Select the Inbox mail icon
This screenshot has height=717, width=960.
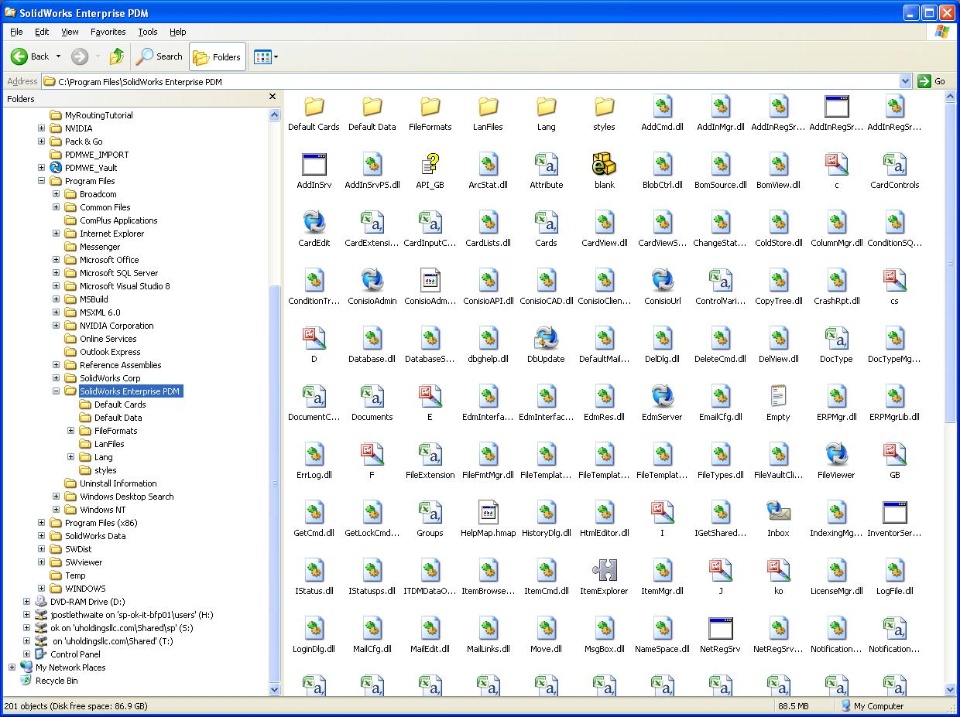(778, 512)
